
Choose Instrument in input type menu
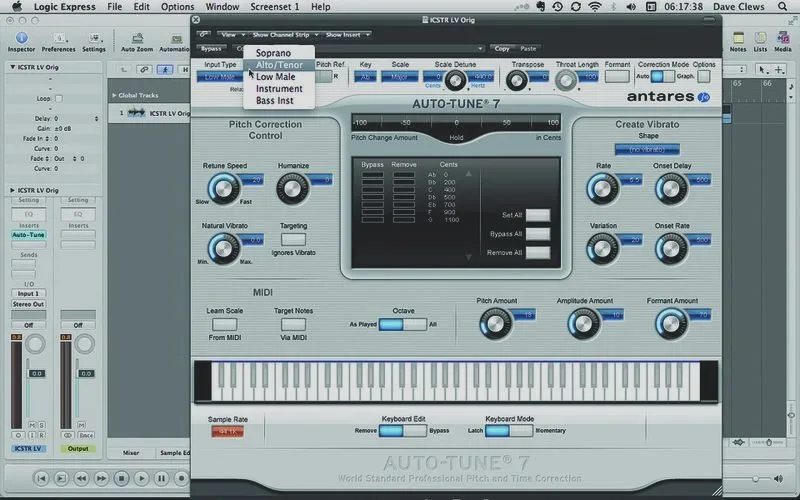point(279,89)
